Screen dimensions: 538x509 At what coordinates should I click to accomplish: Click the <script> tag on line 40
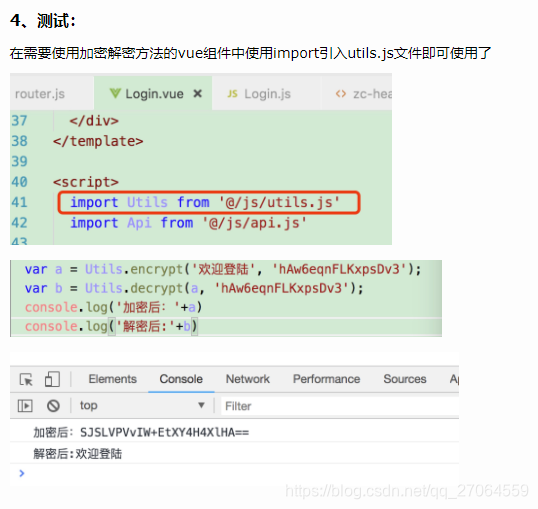[86, 182]
